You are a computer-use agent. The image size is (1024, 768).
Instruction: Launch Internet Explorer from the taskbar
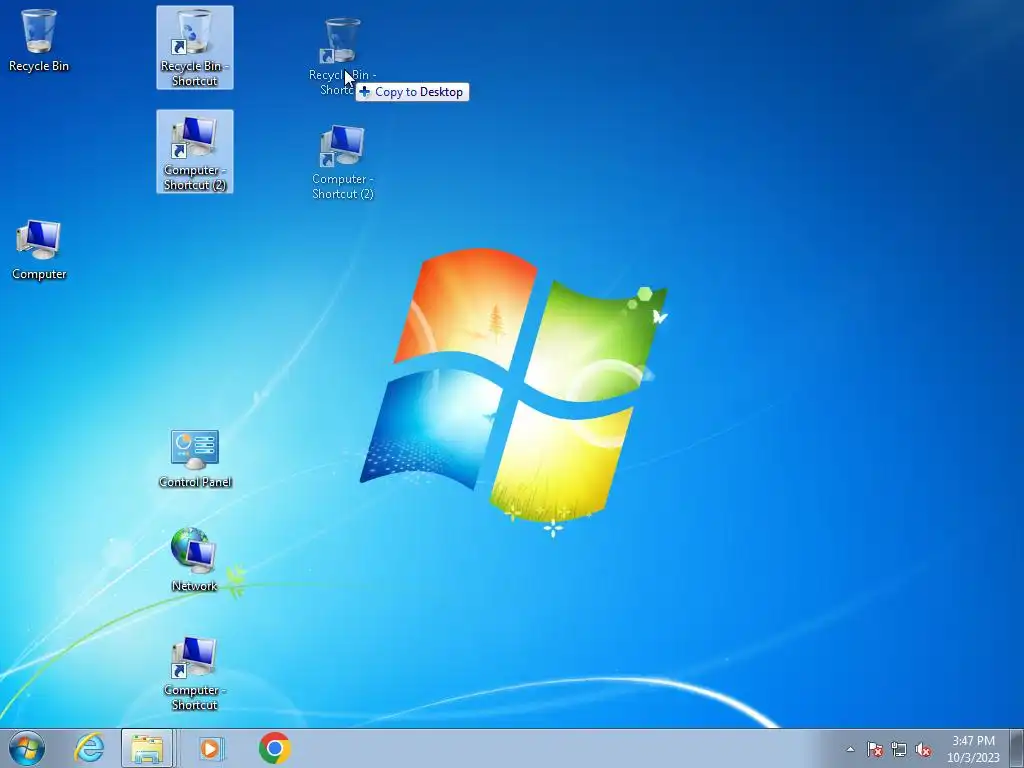89,748
